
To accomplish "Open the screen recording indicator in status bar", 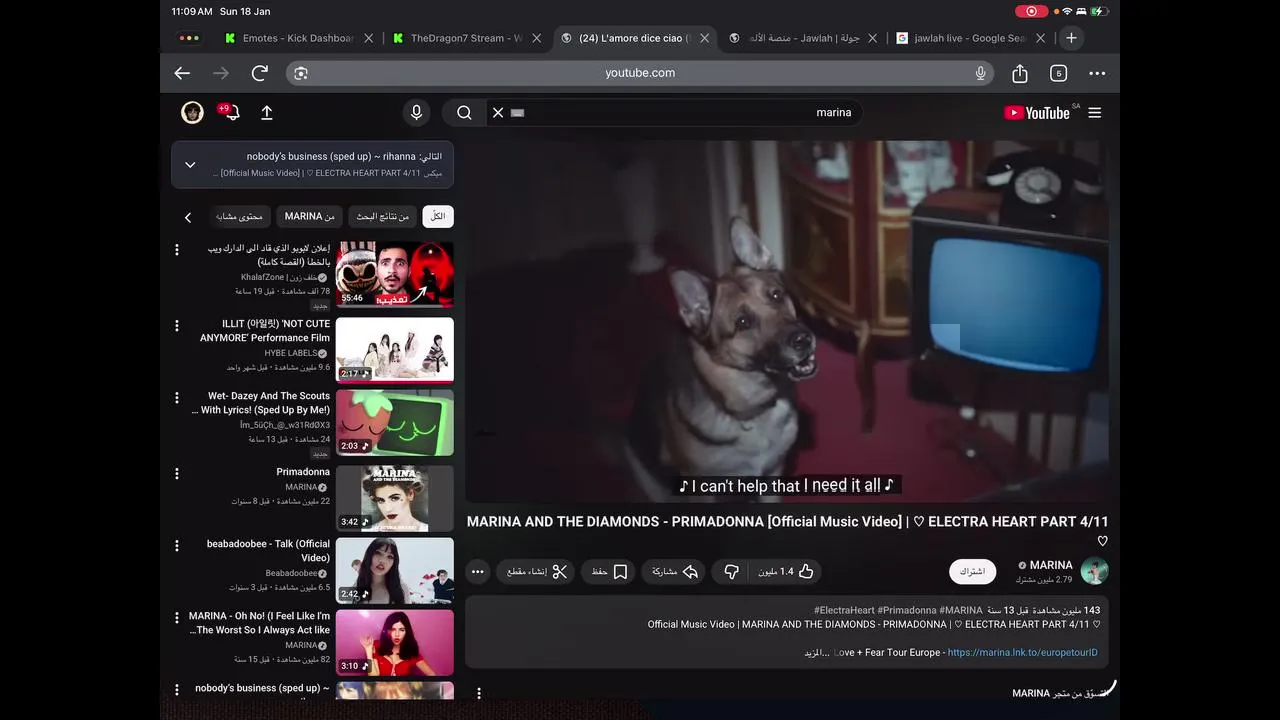I will (1033, 11).
